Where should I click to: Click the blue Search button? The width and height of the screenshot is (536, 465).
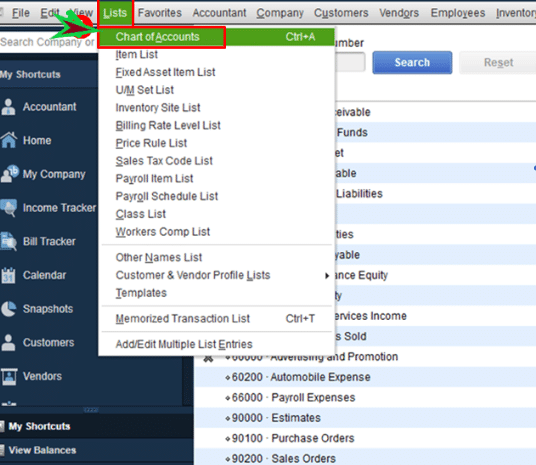[412, 63]
